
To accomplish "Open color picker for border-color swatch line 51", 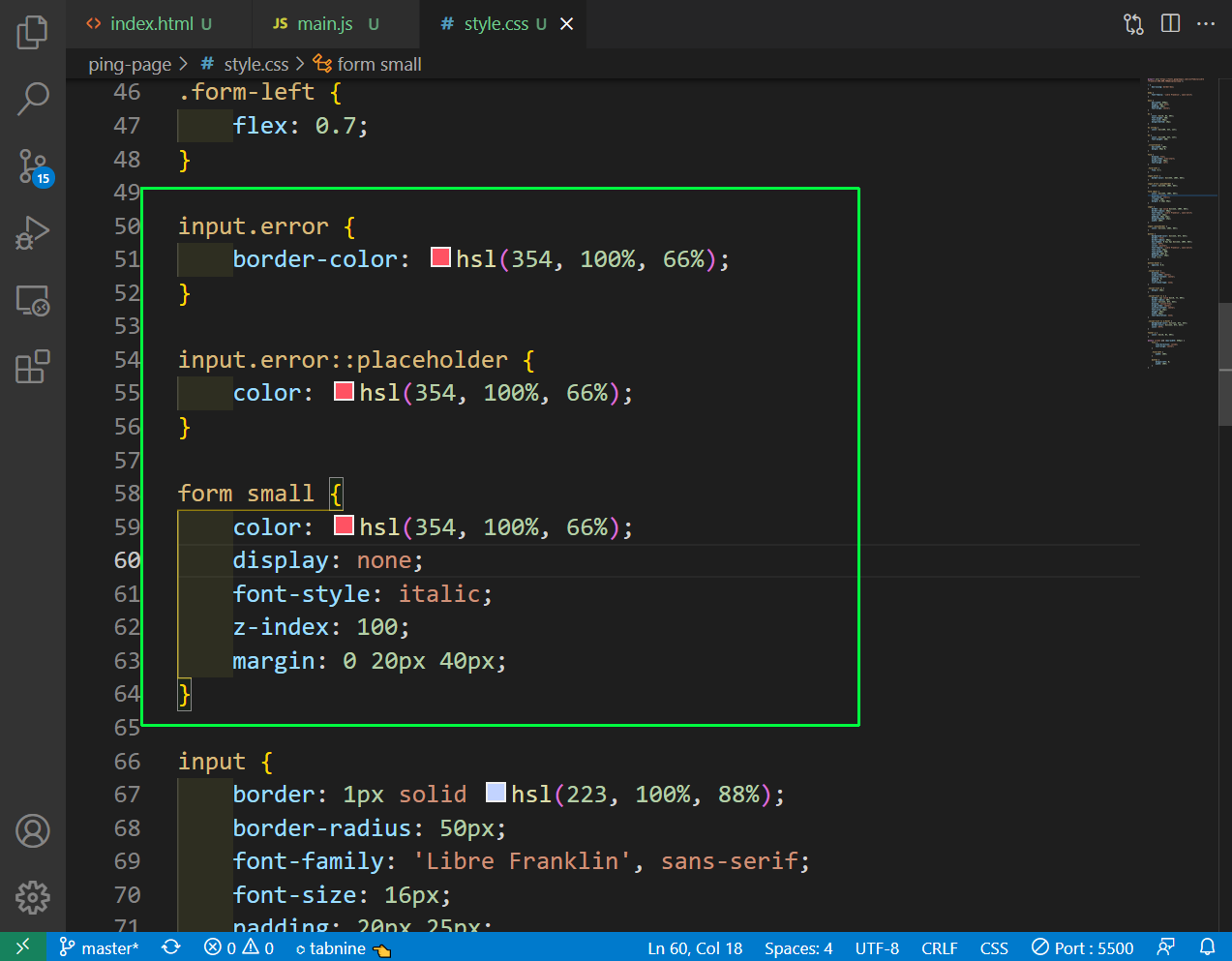I will point(440,257).
